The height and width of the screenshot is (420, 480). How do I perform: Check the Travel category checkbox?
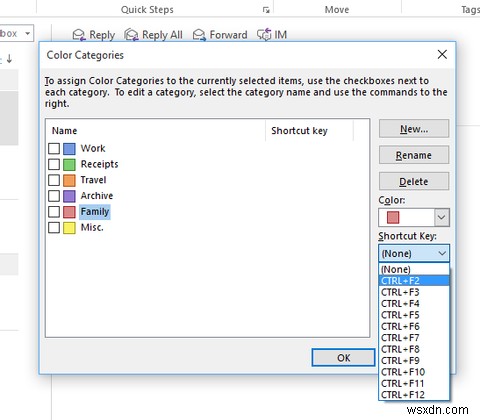54,180
